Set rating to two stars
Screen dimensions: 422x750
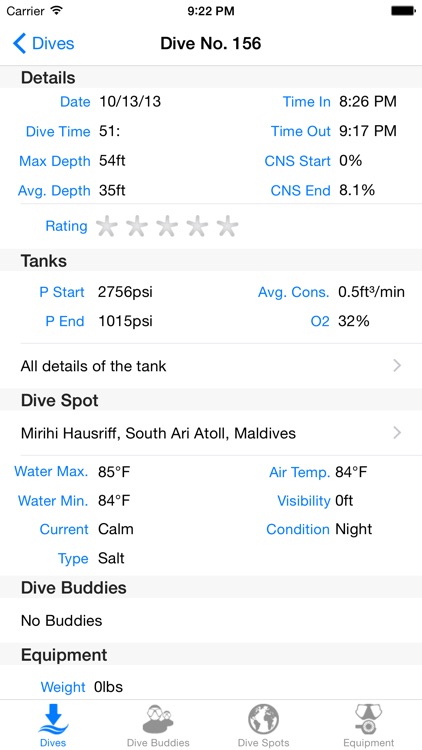tap(137, 226)
